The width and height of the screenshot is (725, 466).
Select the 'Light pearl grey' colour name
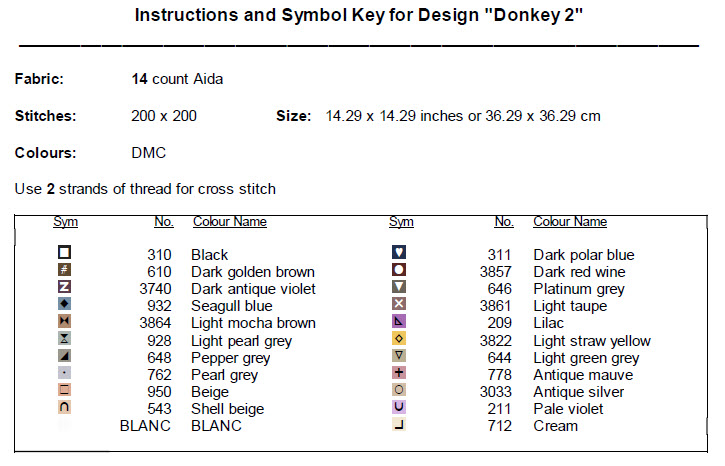pyautogui.click(x=241, y=340)
